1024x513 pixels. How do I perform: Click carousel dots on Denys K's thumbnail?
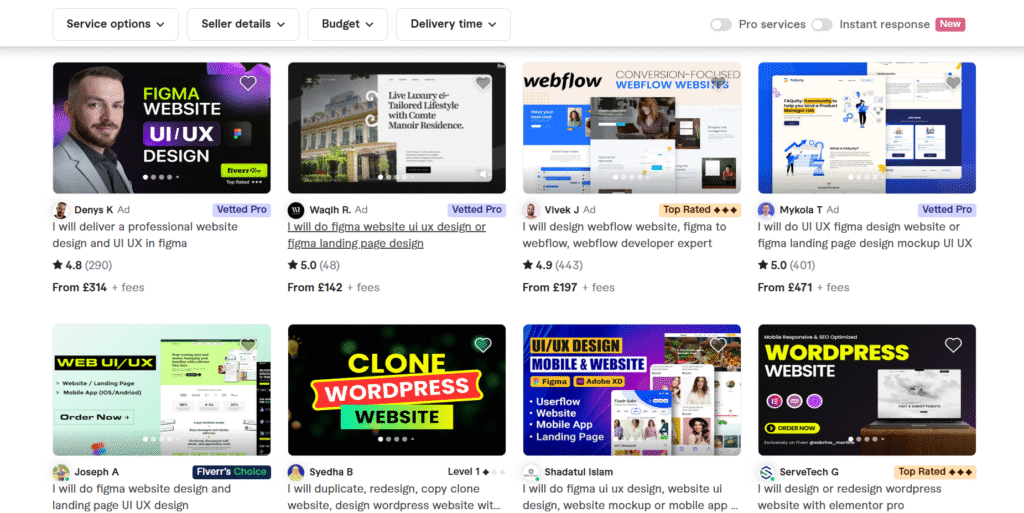click(158, 177)
